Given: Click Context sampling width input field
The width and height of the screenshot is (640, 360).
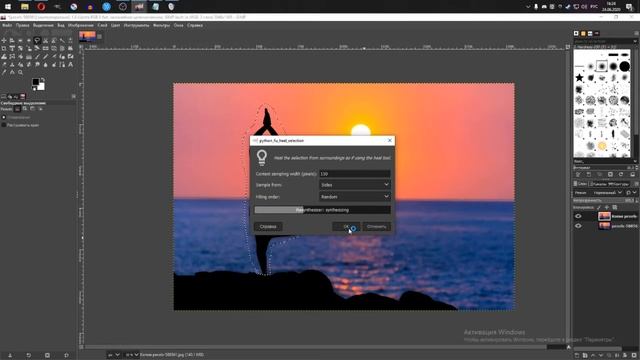Looking at the screenshot, I should (355, 174).
